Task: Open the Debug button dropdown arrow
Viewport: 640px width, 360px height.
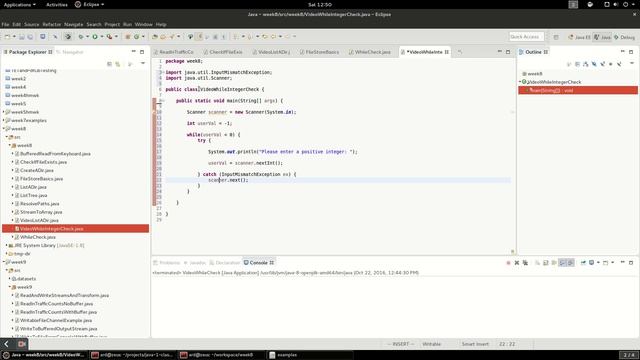Action: tap(87, 37)
